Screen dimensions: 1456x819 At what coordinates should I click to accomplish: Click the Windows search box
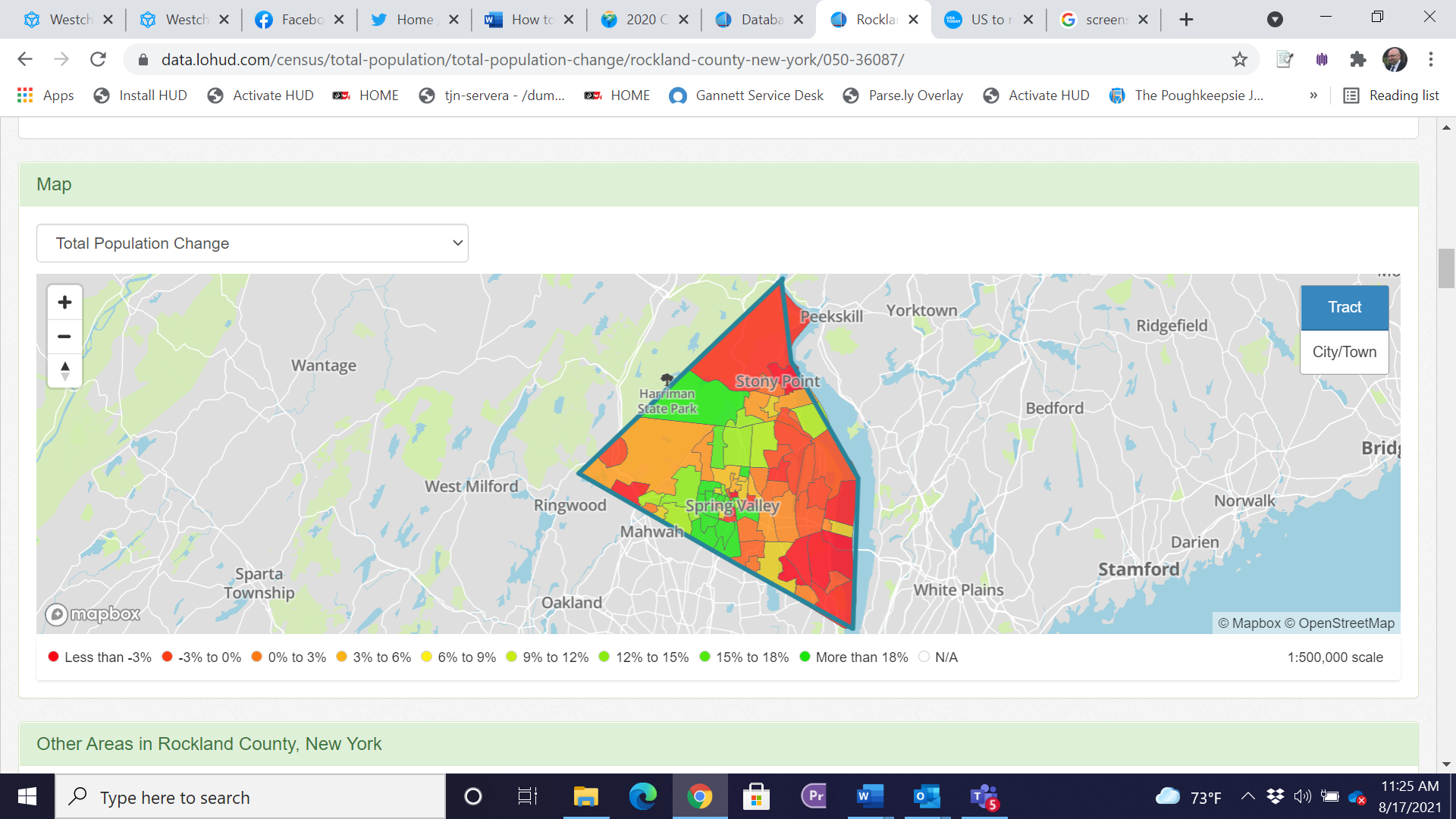(250, 797)
